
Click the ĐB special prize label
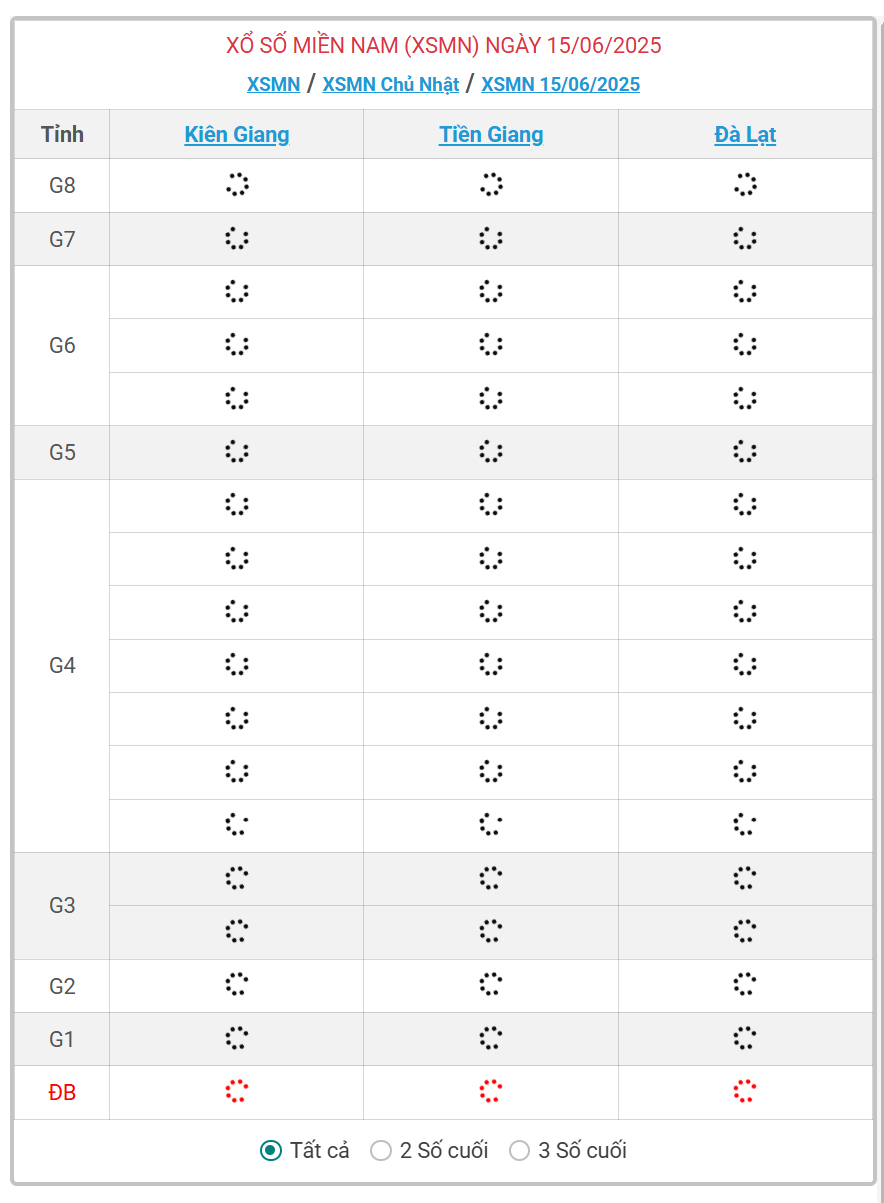[62, 1093]
